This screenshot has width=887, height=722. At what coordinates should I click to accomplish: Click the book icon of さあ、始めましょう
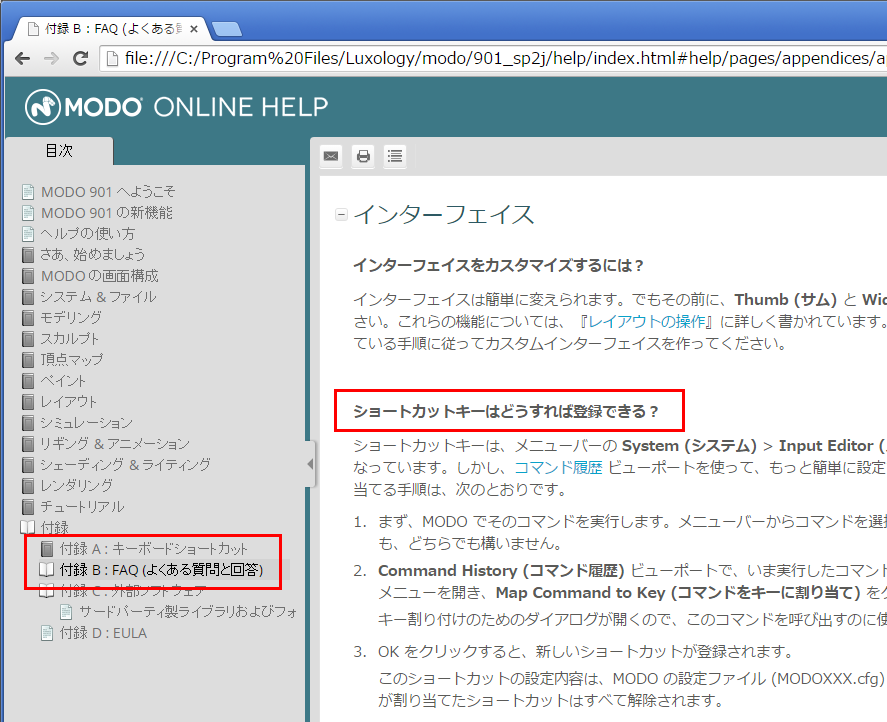(x=28, y=255)
